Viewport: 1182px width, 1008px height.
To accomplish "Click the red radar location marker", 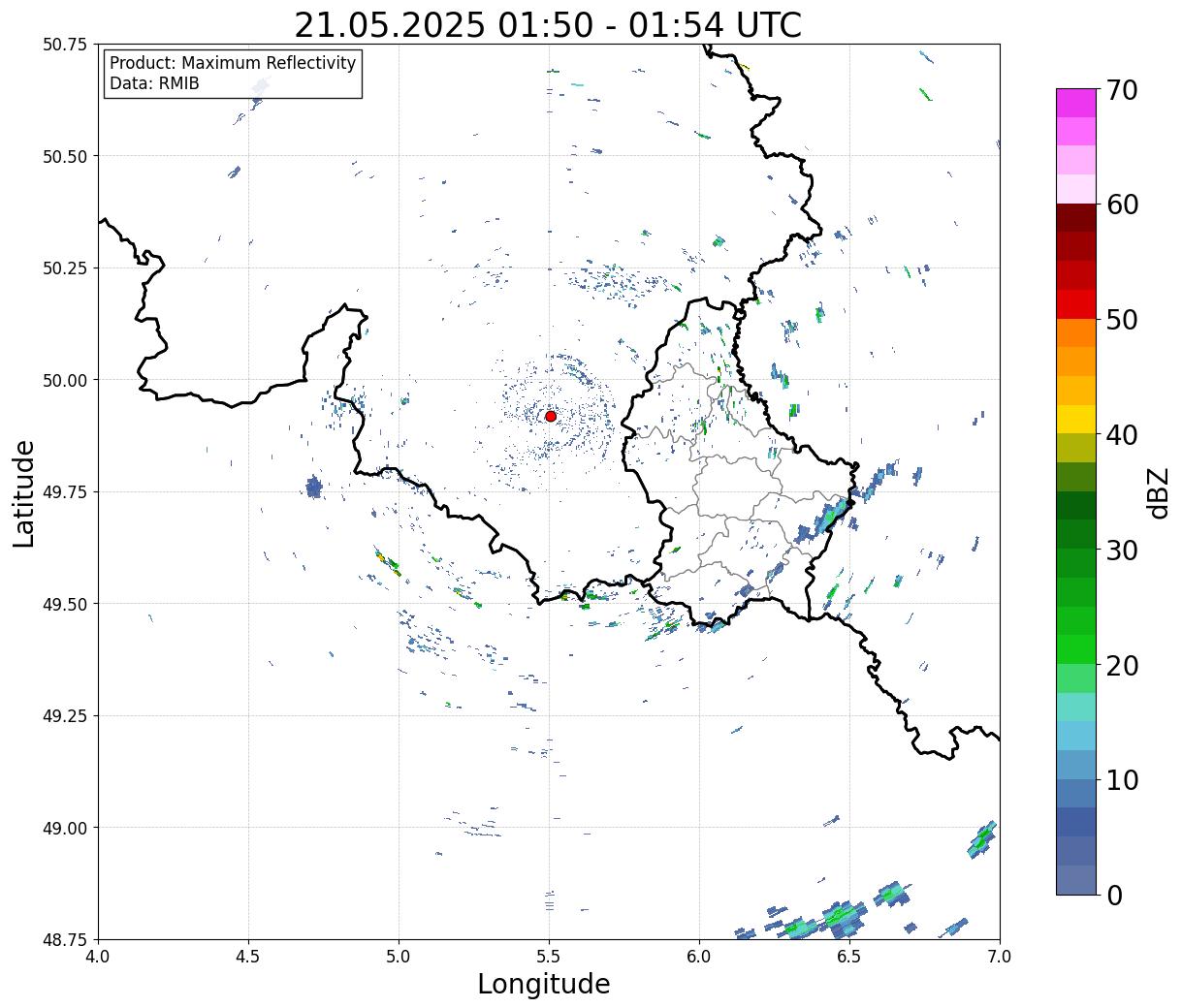I will coord(551,416).
